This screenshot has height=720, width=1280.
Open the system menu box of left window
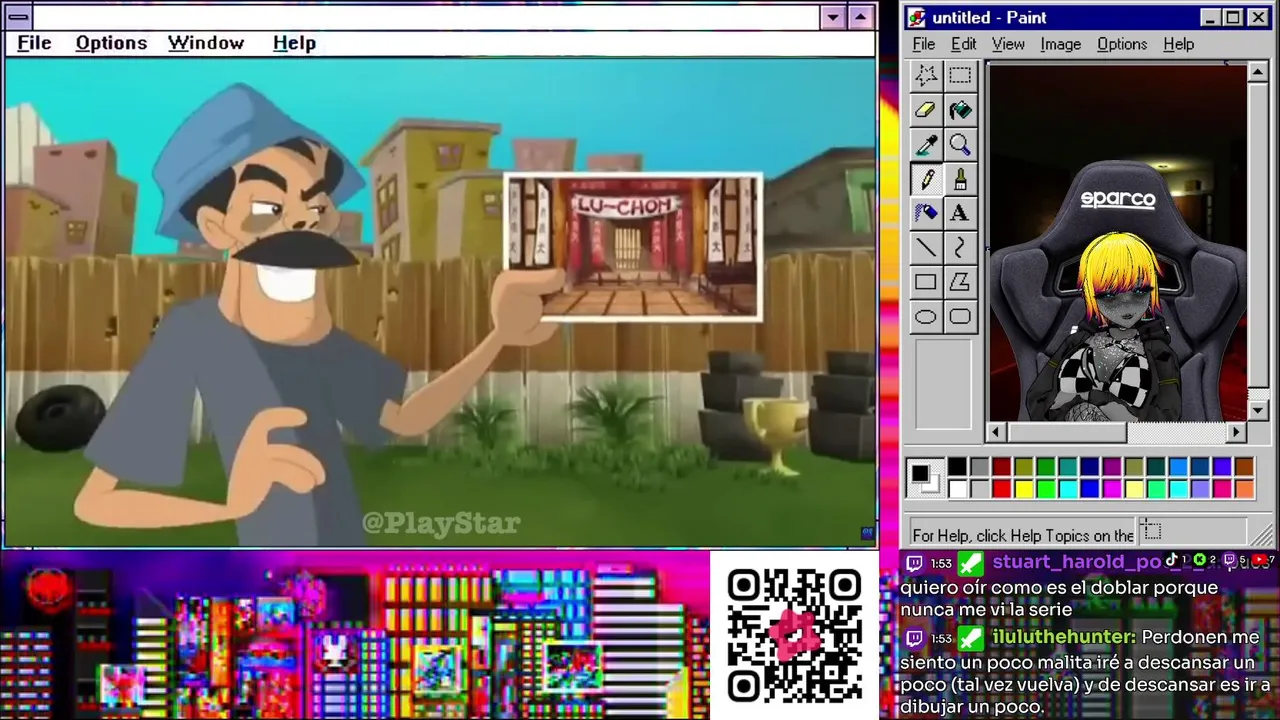click(x=18, y=17)
